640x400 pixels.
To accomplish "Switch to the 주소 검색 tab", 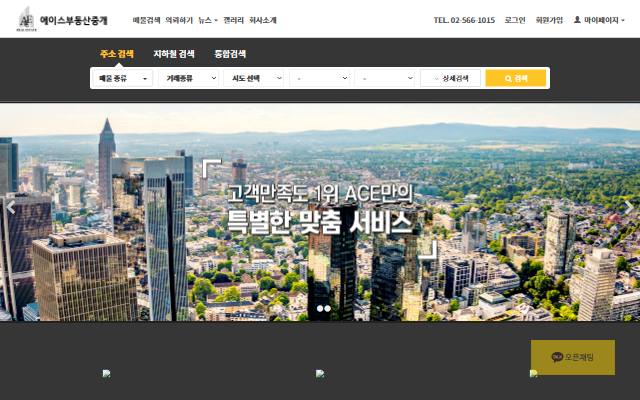I will click(x=117, y=54).
